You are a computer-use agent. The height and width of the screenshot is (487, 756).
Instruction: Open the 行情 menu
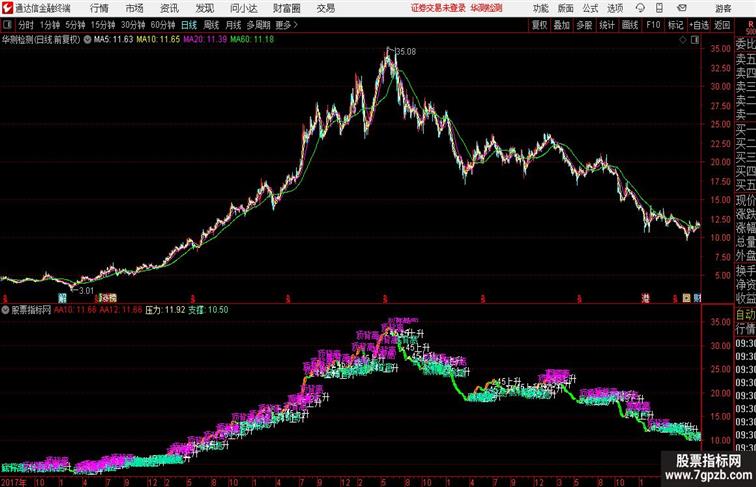coord(99,8)
